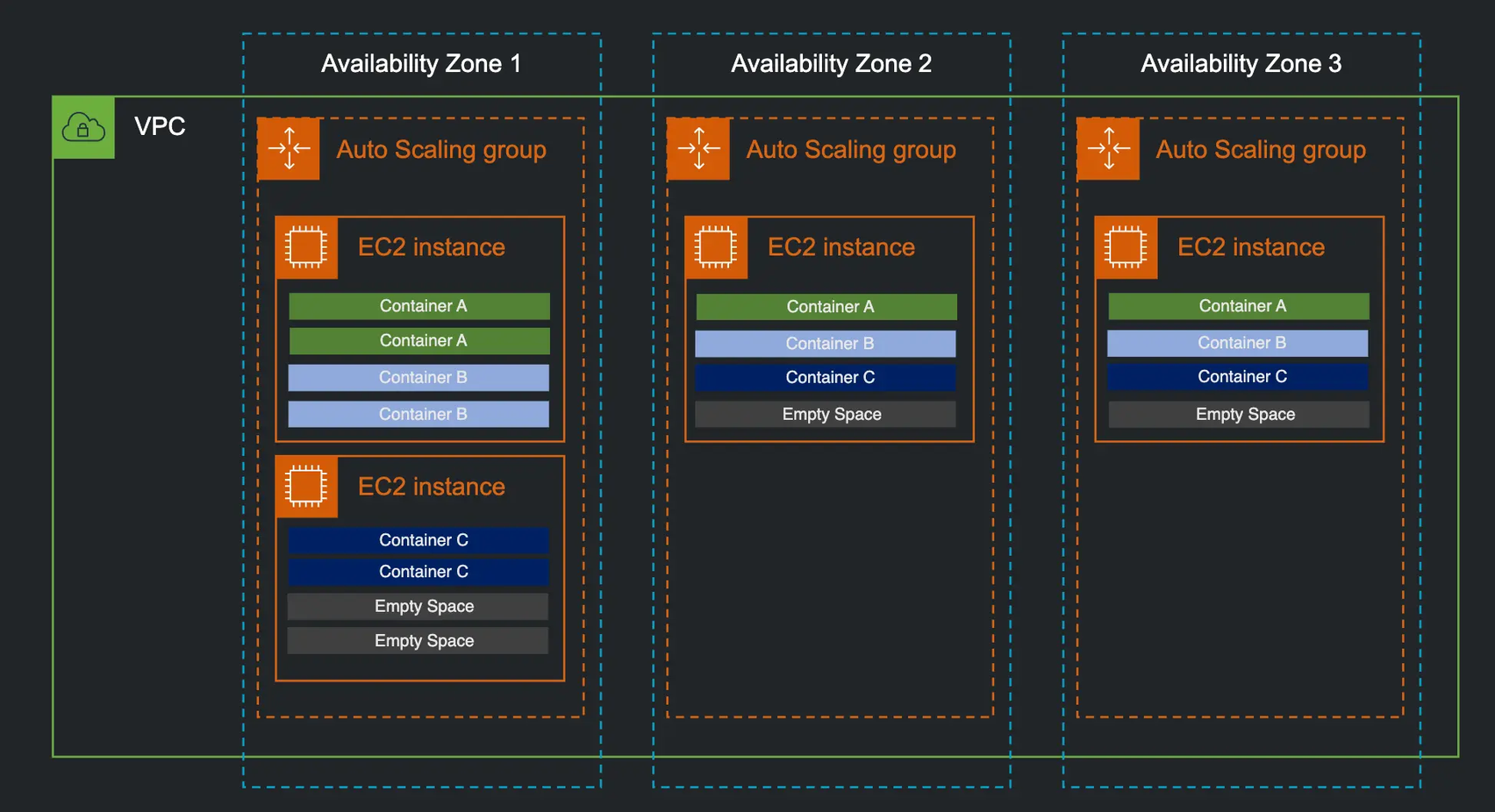Image resolution: width=1495 pixels, height=812 pixels.
Task: Click first Empty Space bar in Zone 1
Action: pos(418,607)
